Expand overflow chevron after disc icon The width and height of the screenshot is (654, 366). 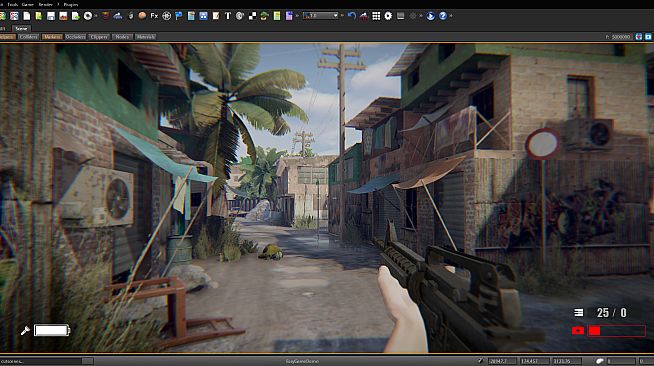pos(96,16)
